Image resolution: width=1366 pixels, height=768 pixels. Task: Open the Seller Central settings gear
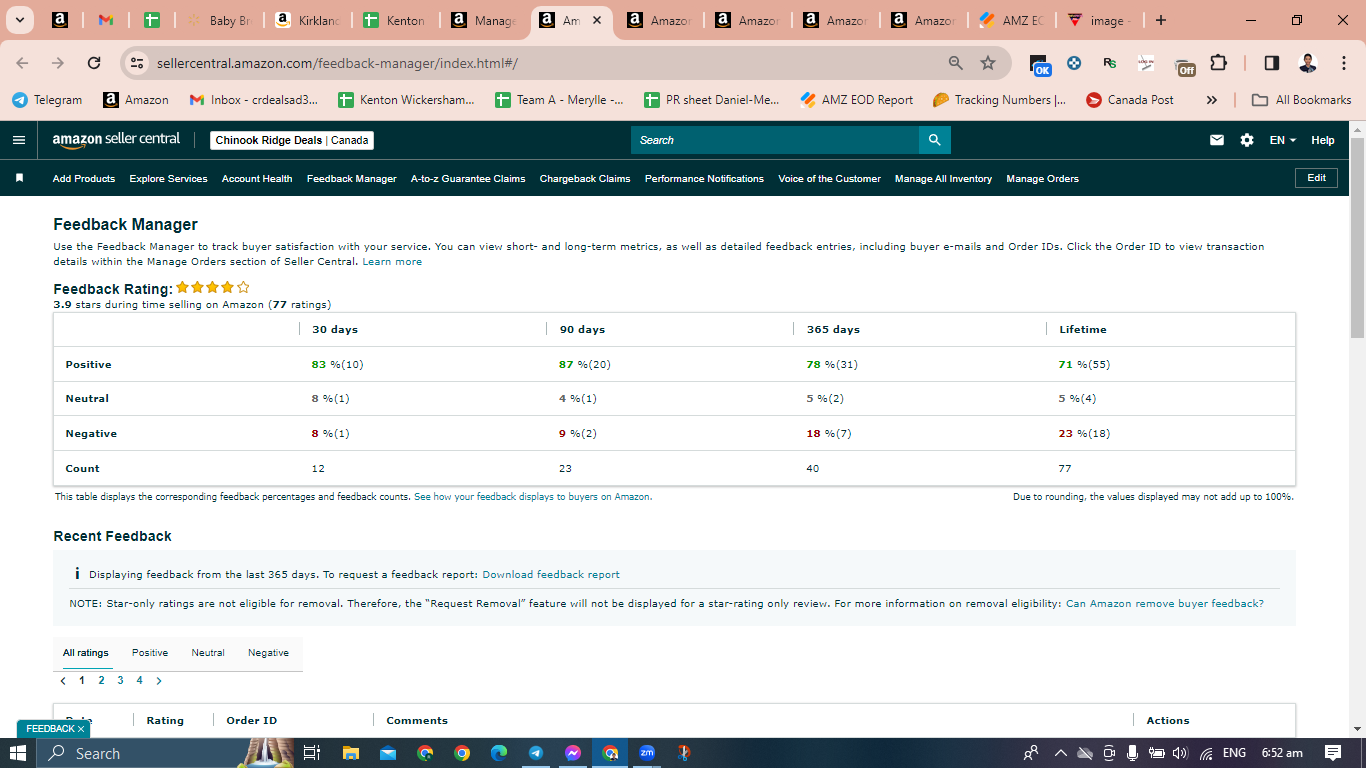pos(1247,140)
